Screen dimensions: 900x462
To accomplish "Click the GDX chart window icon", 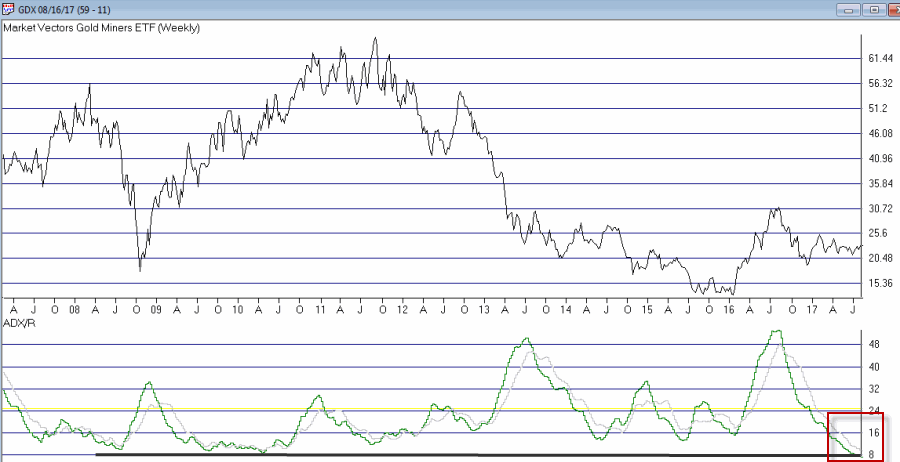I will point(9,10).
